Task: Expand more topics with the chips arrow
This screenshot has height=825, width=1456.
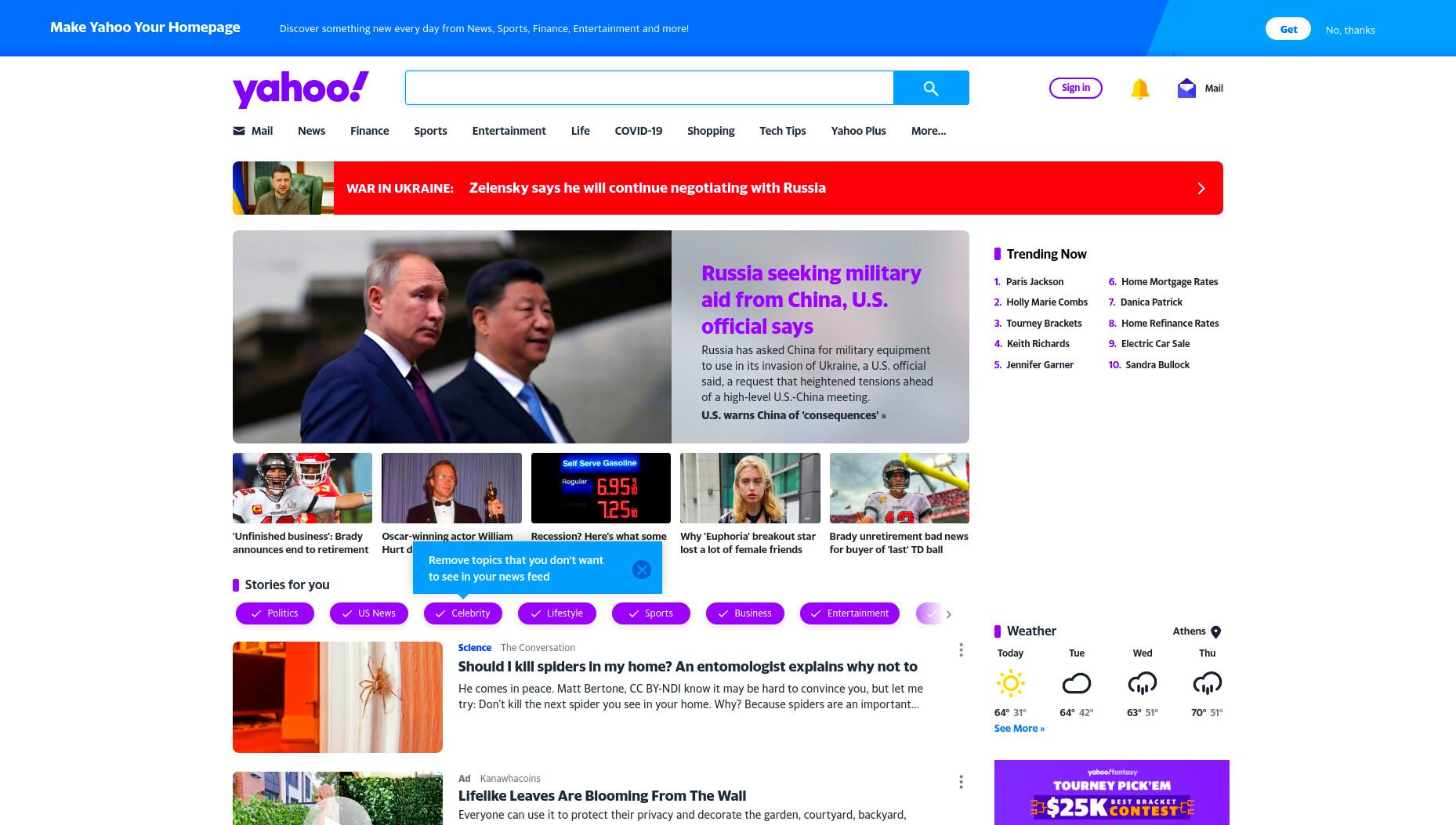Action: tap(948, 614)
